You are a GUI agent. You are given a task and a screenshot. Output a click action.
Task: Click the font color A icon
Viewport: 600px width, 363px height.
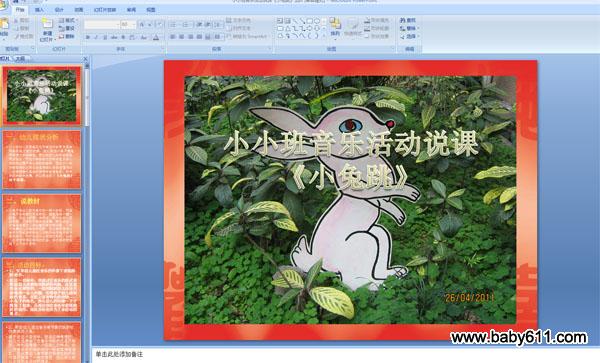coord(156,37)
